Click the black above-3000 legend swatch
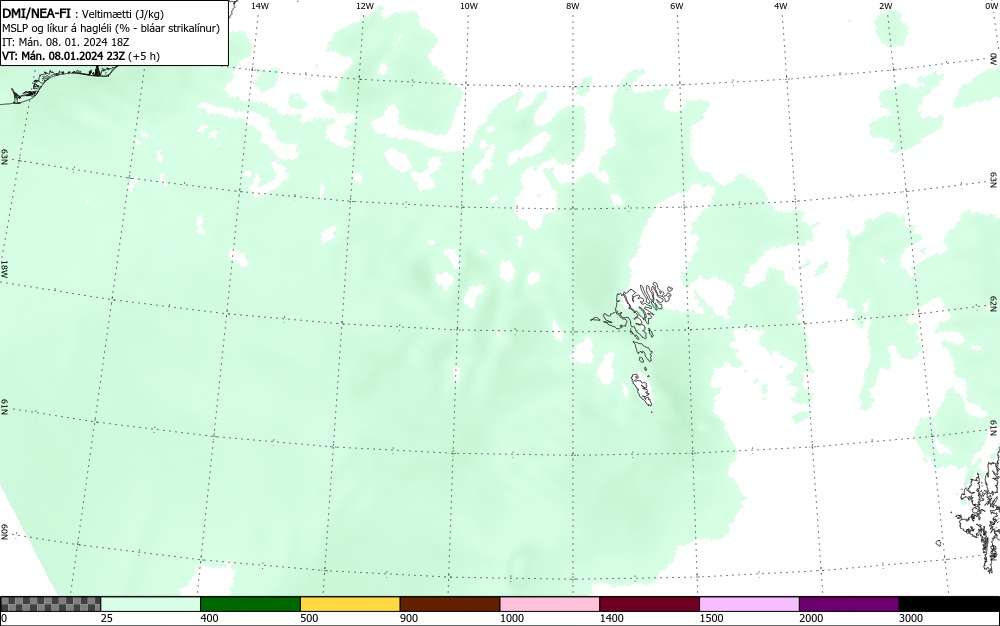 (949, 604)
